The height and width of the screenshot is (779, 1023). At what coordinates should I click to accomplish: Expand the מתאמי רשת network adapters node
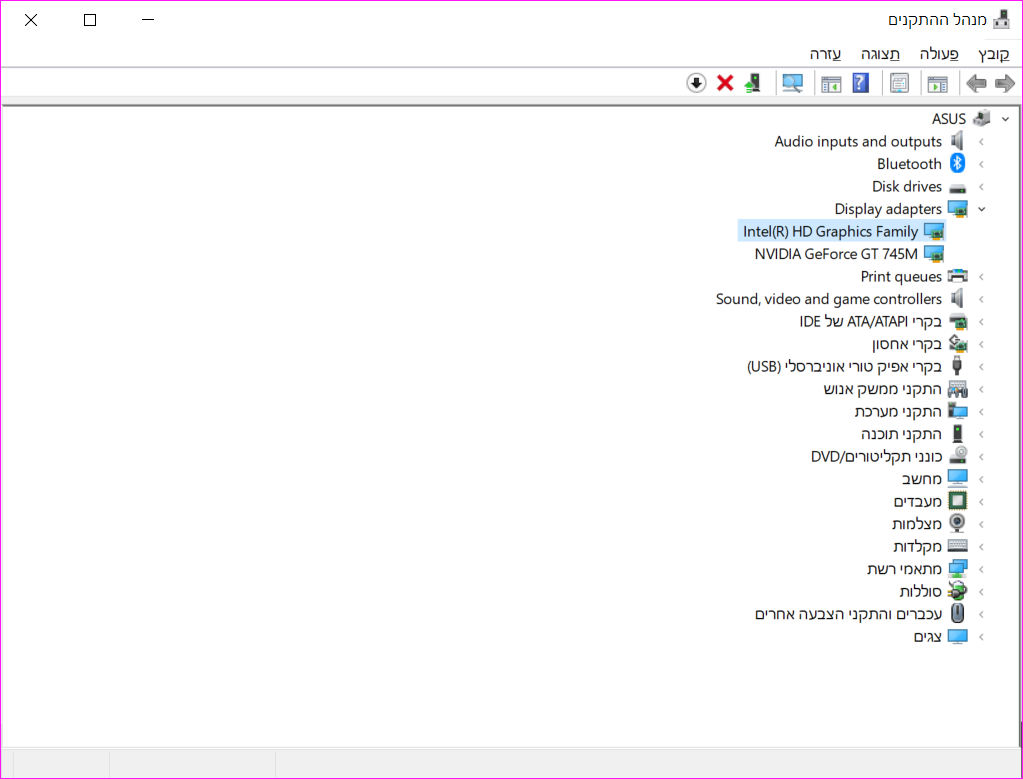click(981, 570)
